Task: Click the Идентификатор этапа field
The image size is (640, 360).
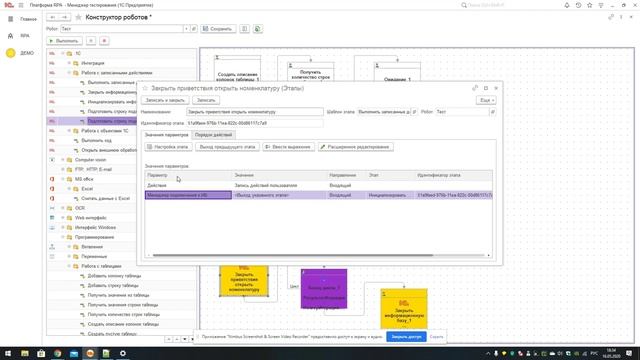Action: (255, 123)
